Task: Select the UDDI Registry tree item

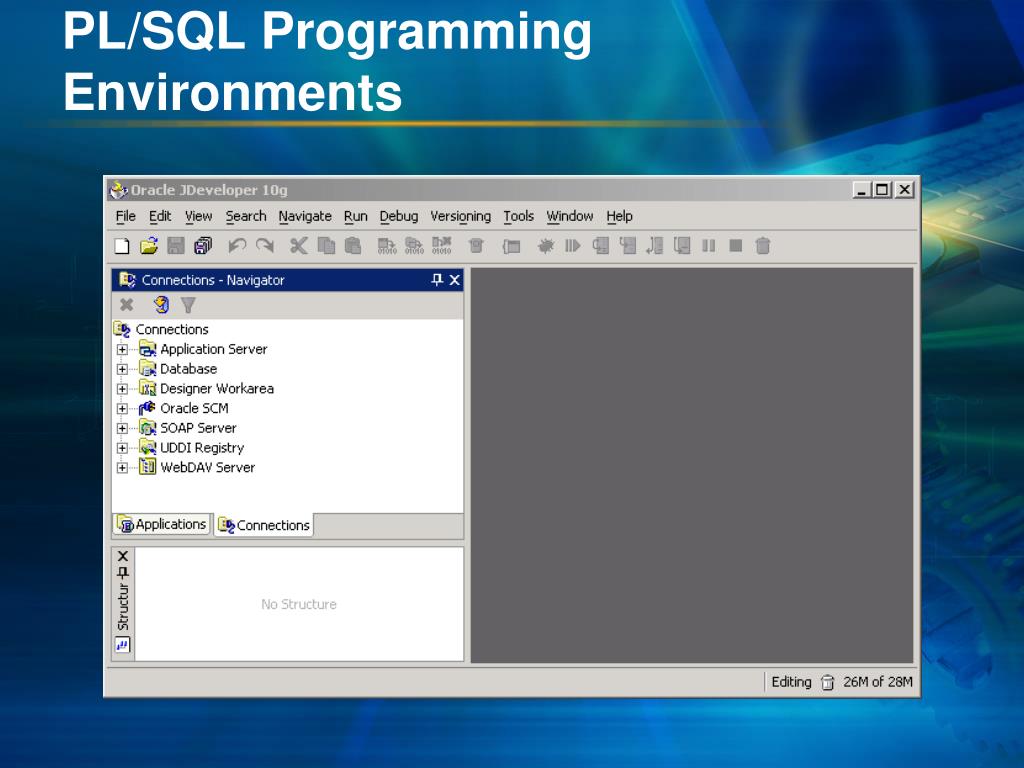Action: click(x=201, y=448)
